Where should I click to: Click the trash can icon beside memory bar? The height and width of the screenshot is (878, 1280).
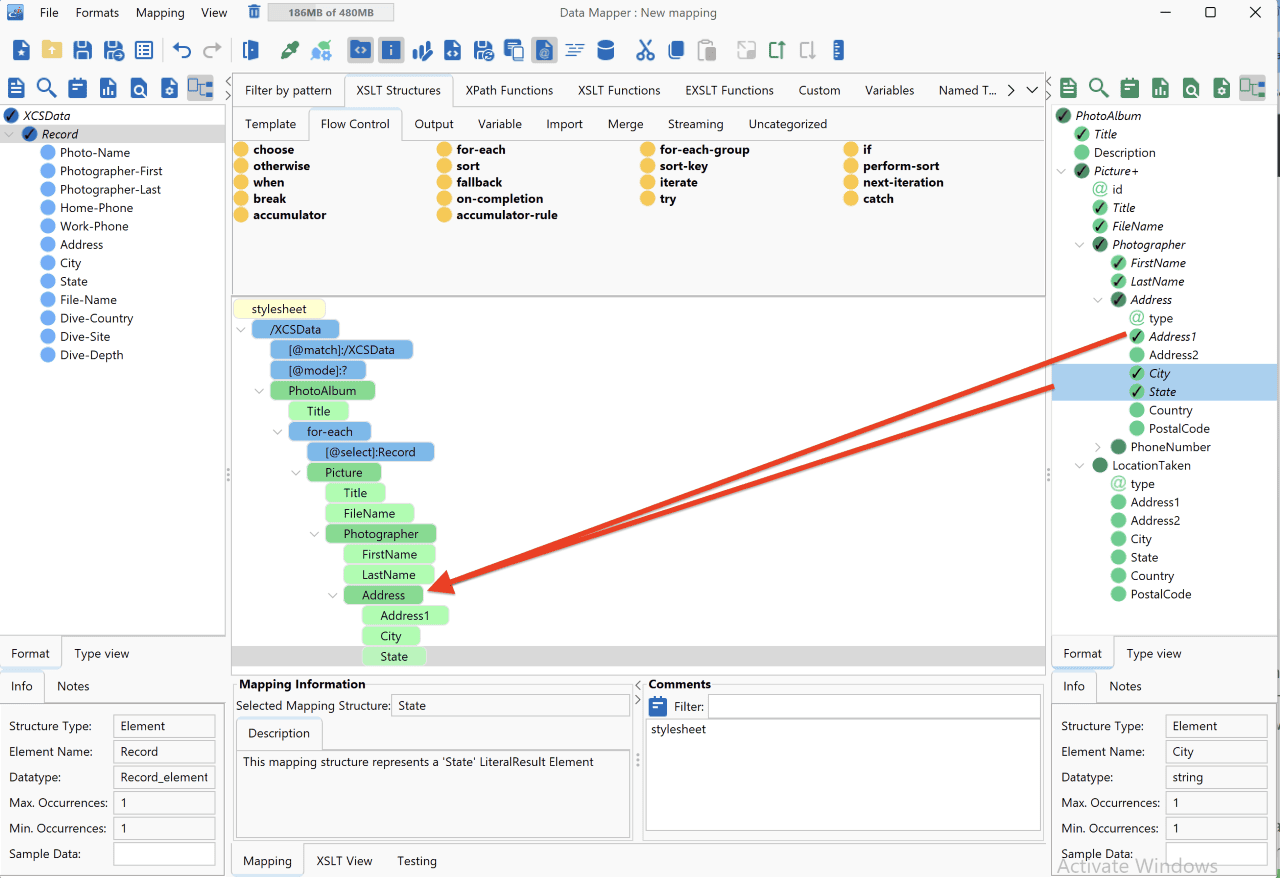coord(254,12)
